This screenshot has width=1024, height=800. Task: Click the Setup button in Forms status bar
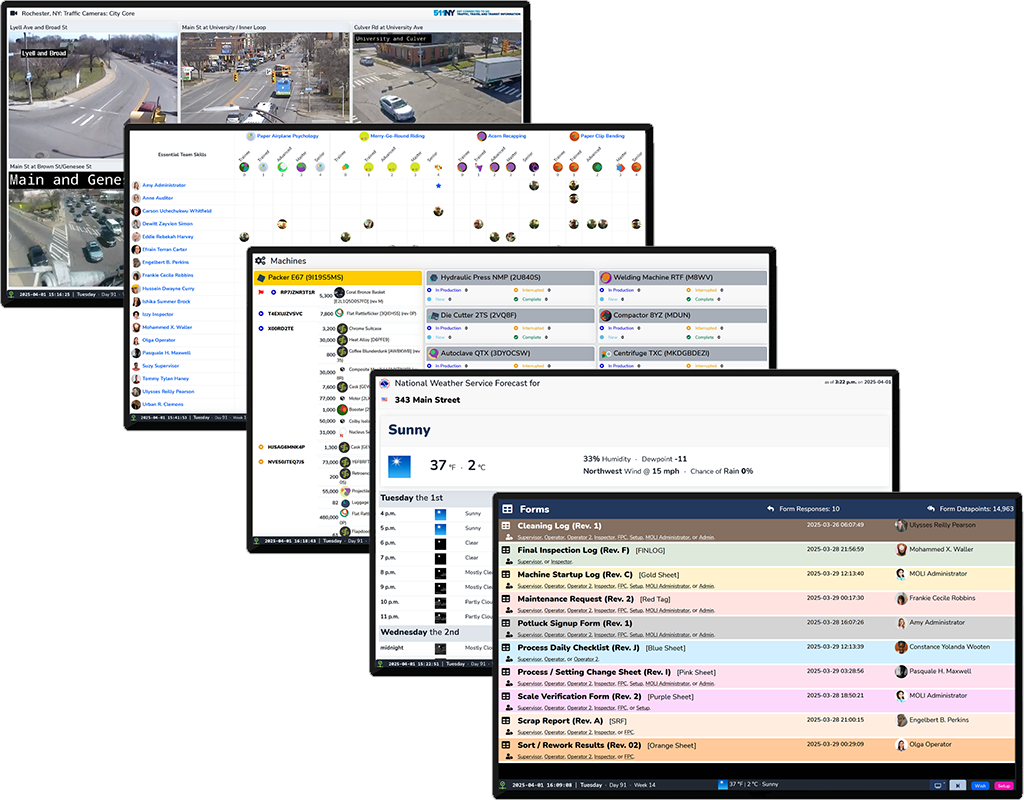1004,786
